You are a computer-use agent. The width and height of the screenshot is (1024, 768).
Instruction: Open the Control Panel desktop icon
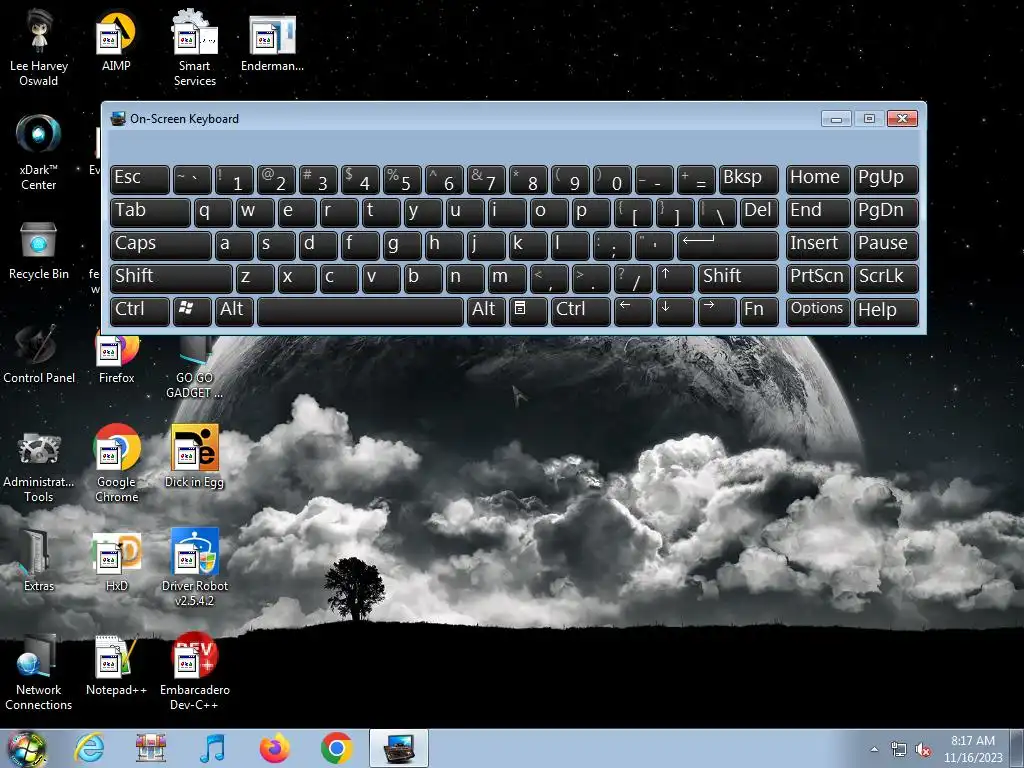click(x=39, y=354)
